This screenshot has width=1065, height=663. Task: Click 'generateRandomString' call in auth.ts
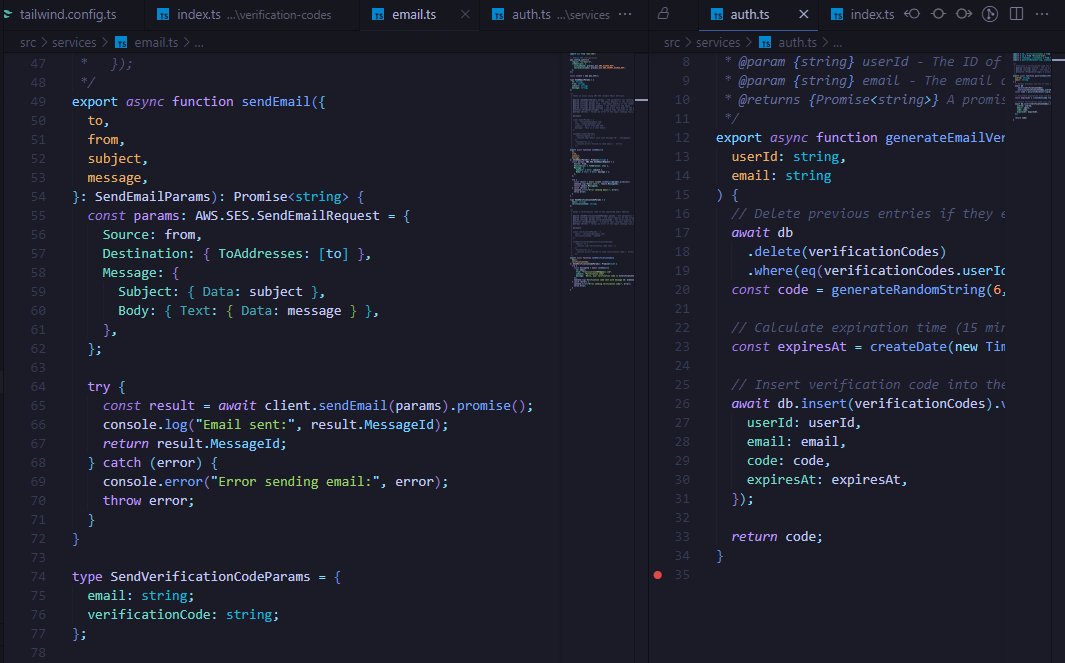pos(908,290)
